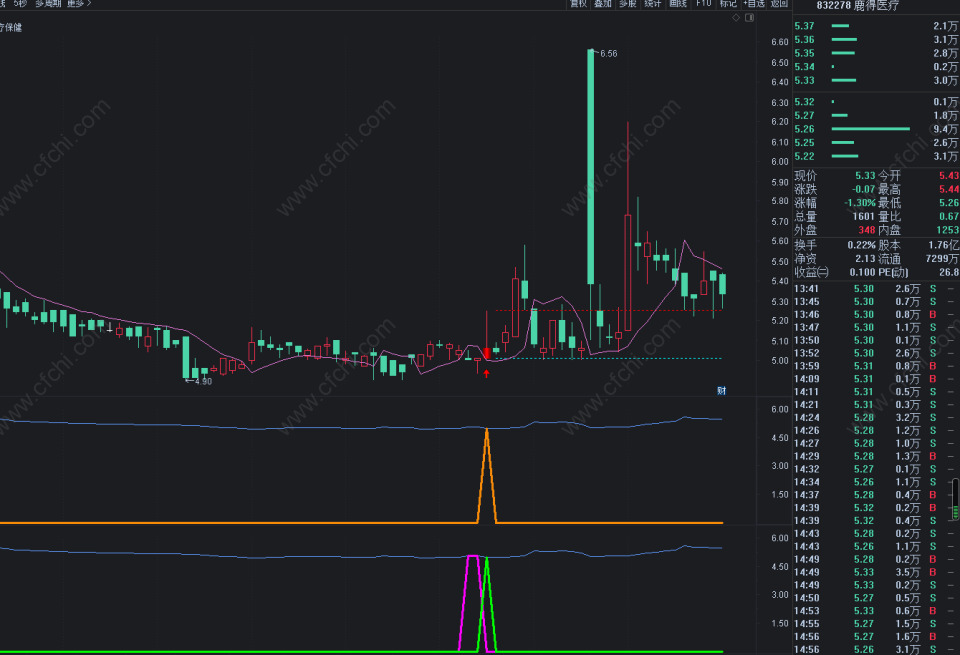This screenshot has width=960, height=655.
Task: Click 返回 back button
Action: tap(779, 4)
